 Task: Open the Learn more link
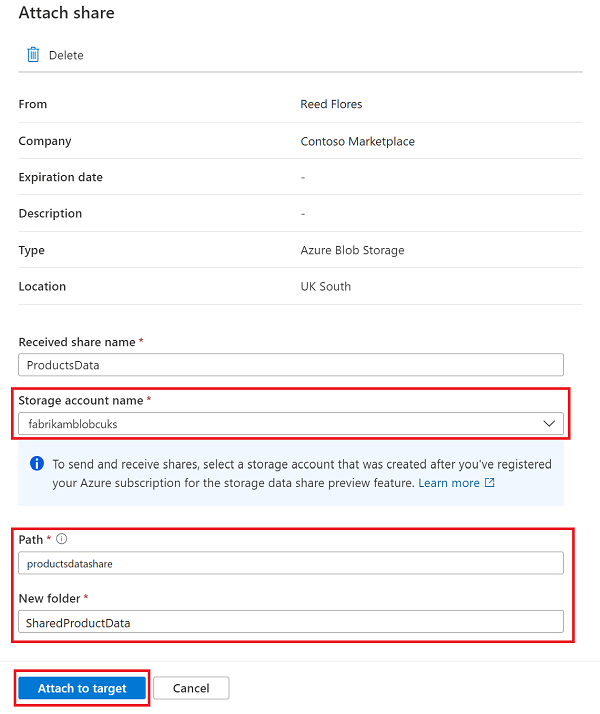(x=449, y=483)
